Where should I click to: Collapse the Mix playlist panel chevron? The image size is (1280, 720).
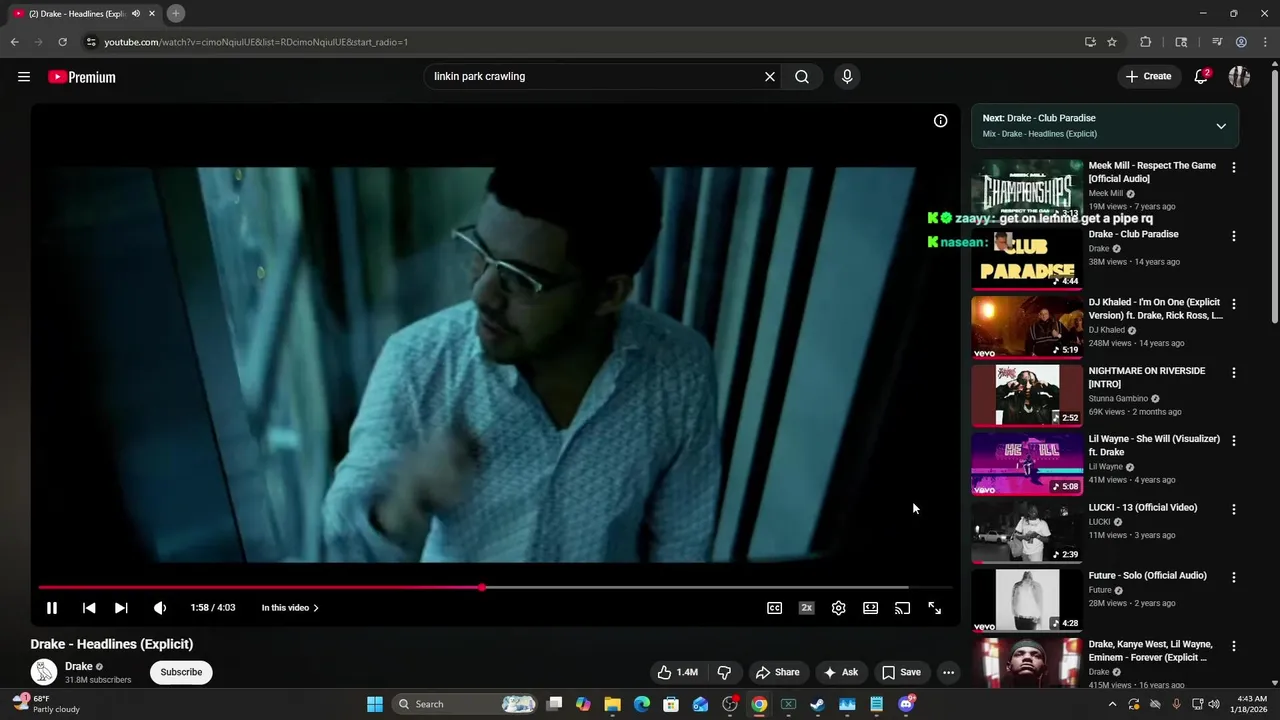point(1221,126)
